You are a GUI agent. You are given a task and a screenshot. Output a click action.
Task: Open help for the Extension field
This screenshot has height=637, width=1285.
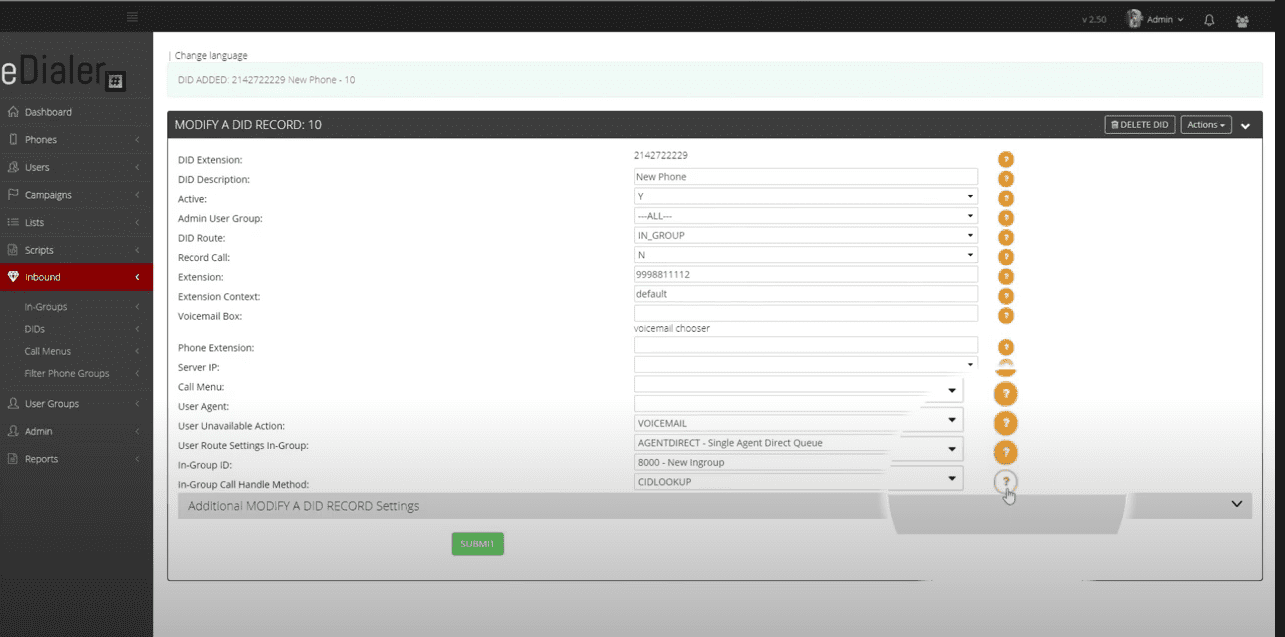(1006, 276)
